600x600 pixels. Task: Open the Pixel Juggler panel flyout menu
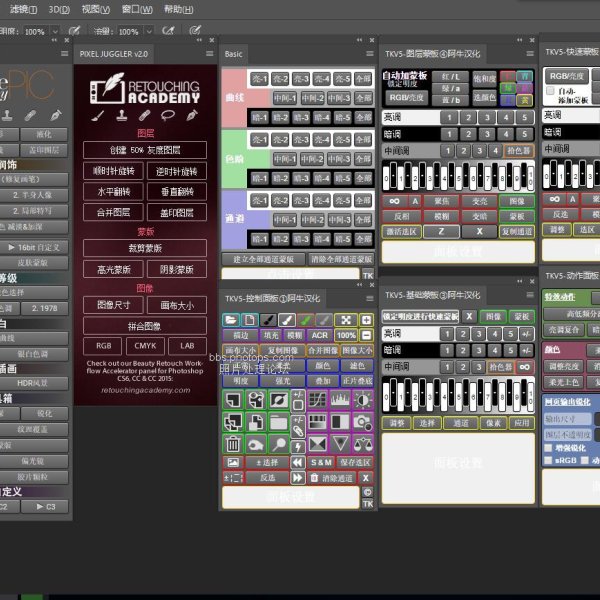pos(209,54)
